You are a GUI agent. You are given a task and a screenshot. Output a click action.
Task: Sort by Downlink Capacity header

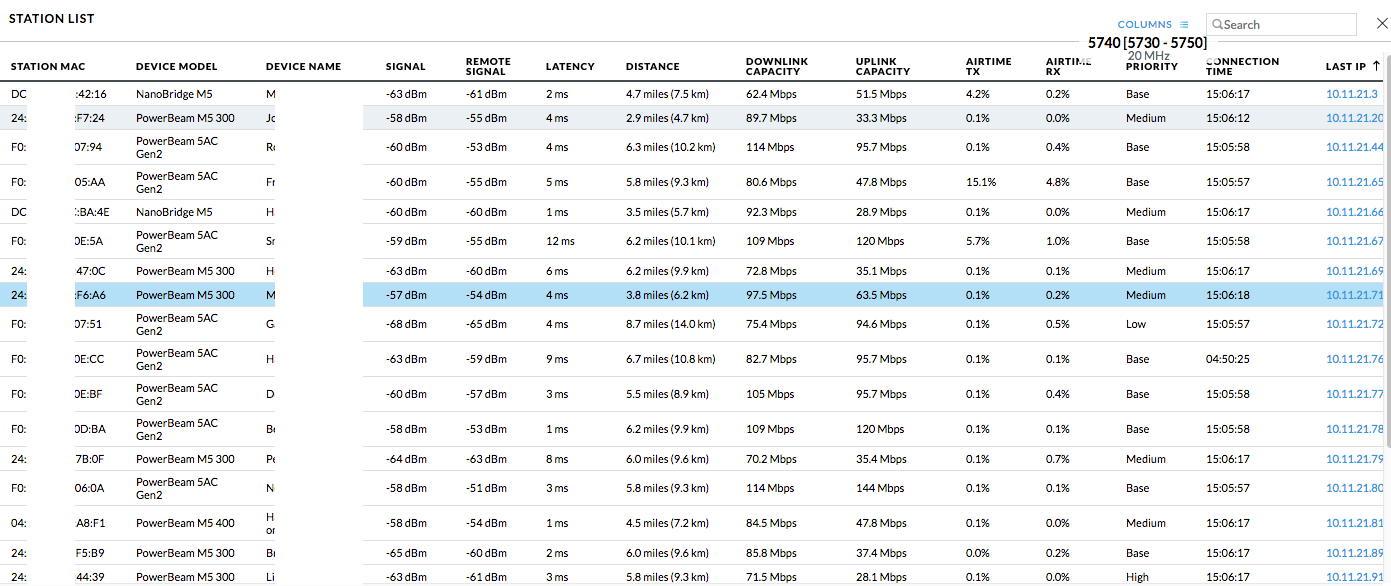coord(776,67)
